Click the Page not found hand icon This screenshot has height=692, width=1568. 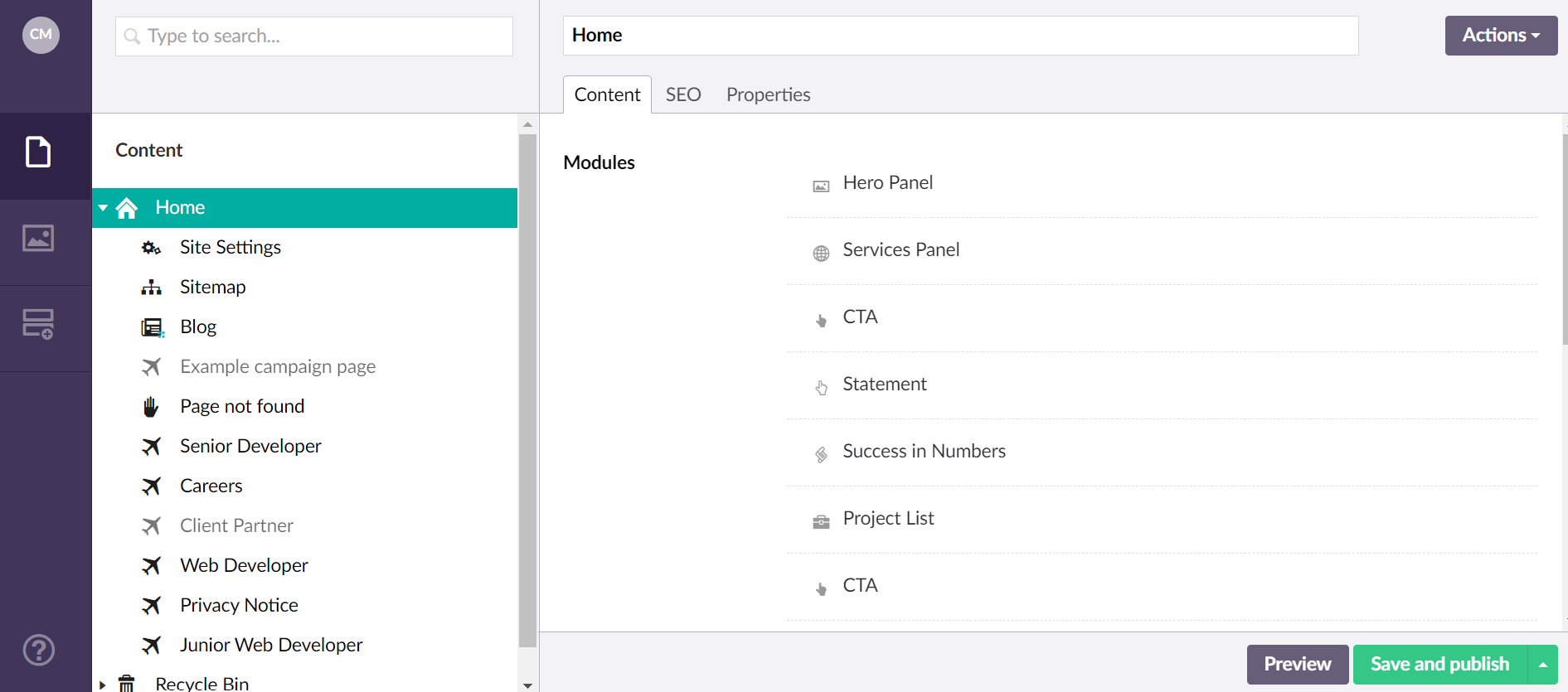[151, 407]
